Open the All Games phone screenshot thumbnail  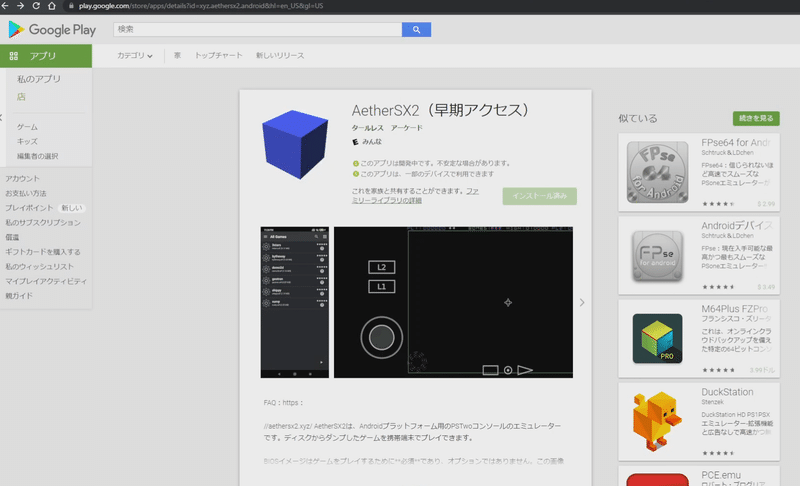tap(294, 302)
